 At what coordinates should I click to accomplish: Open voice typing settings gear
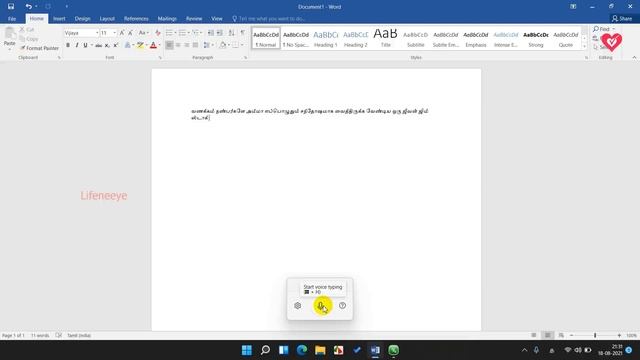coord(298,305)
